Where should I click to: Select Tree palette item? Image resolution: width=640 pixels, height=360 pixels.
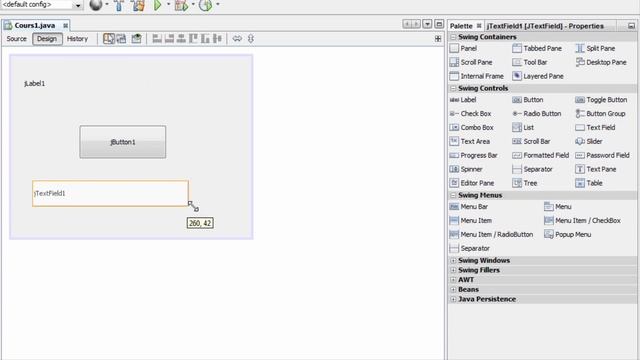tap(525, 183)
